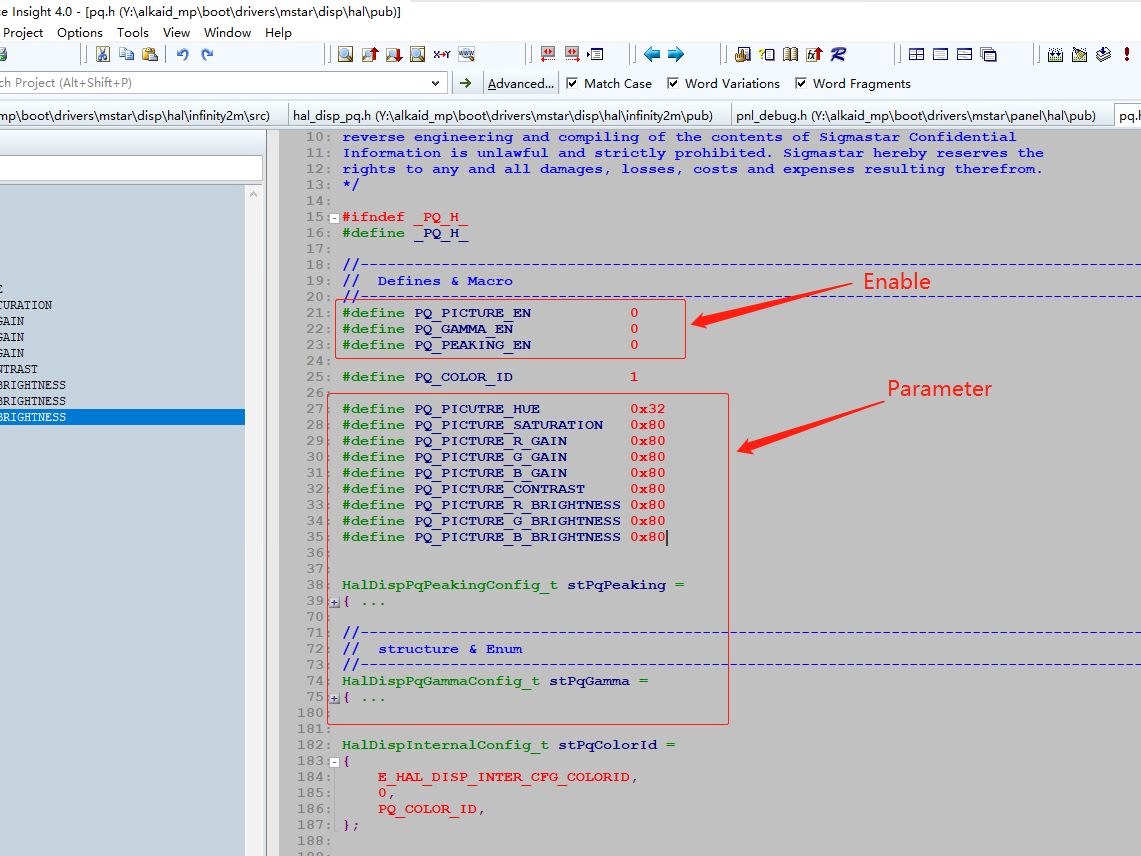
Task: Click the Redo arrow icon
Action: tap(207, 54)
